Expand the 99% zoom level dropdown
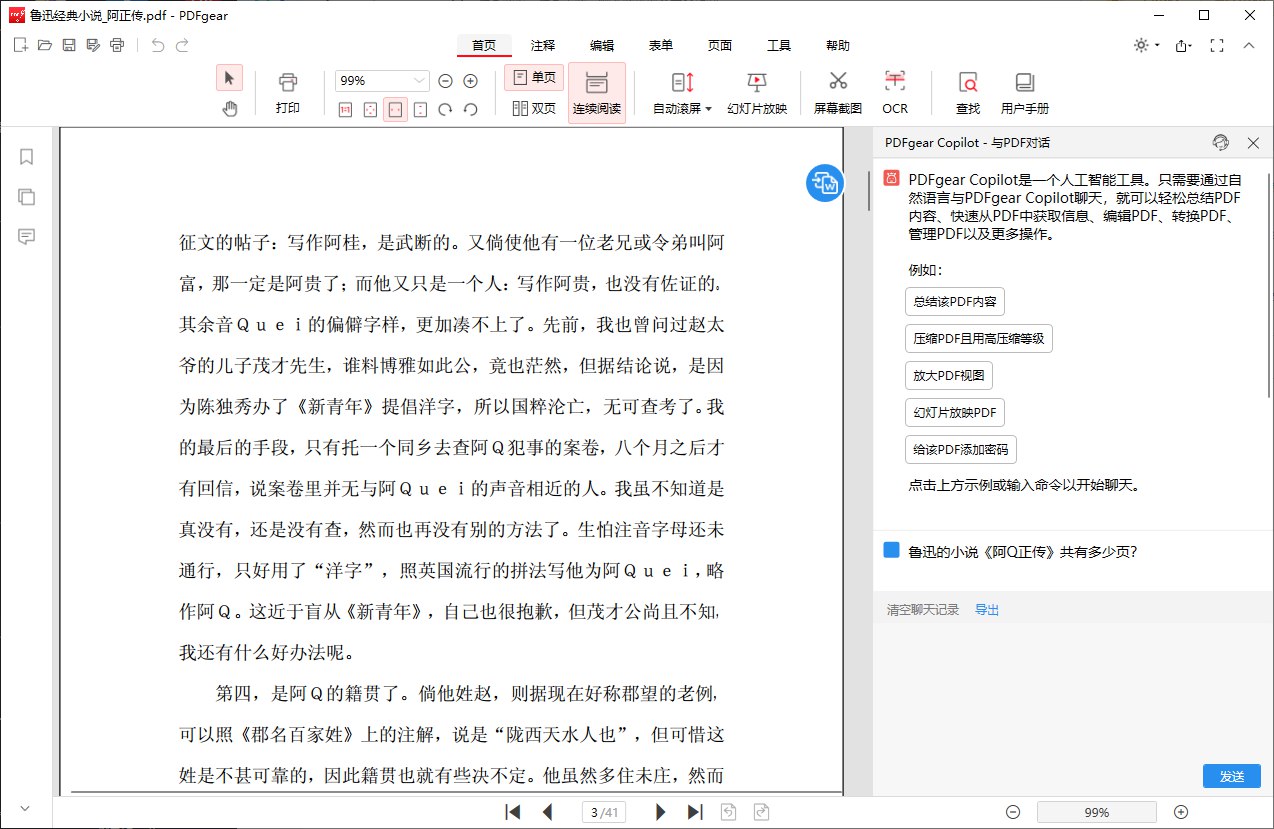This screenshot has width=1274, height=829. [x=418, y=81]
